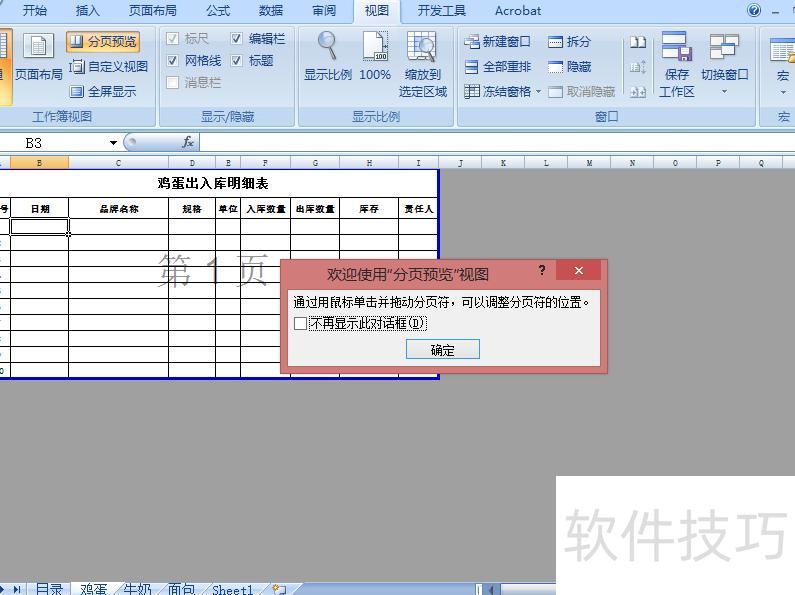Click the dialog help question mark
The width and height of the screenshot is (795, 595).
pyautogui.click(x=541, y=270)
